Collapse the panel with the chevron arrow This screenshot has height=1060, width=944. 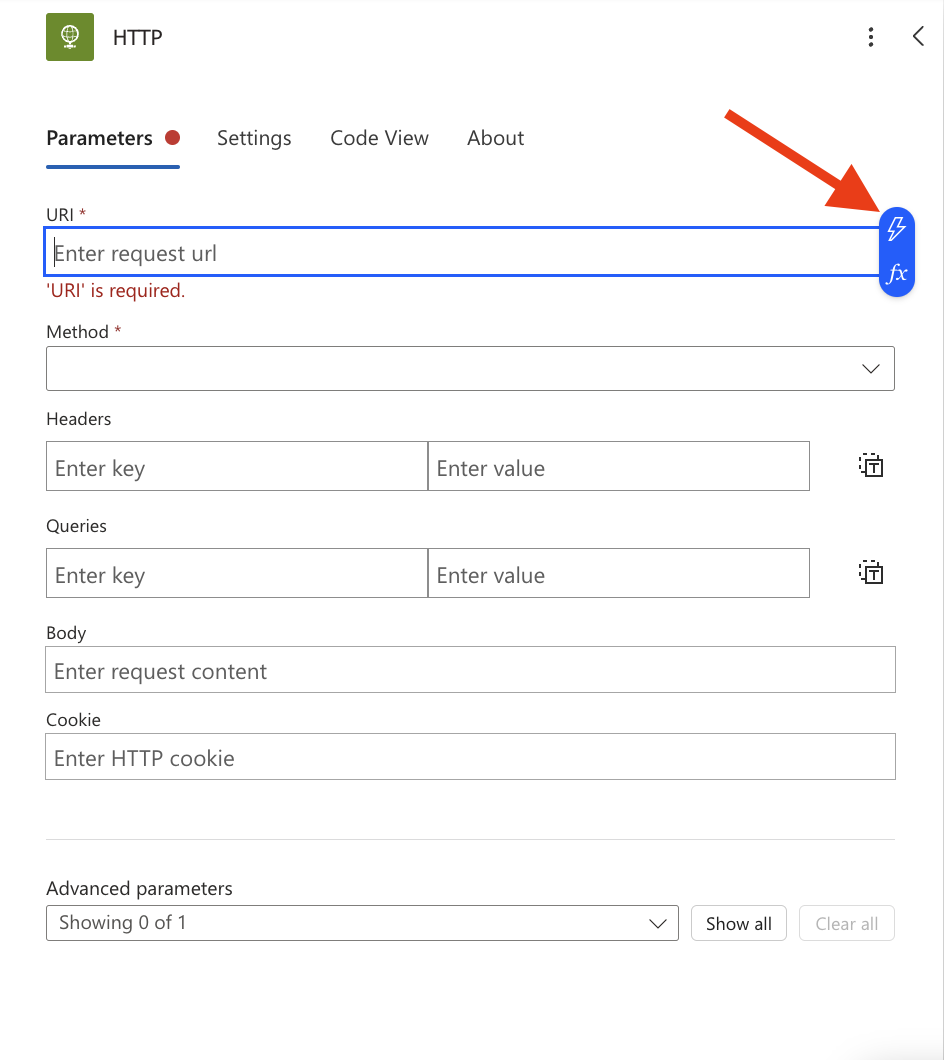918,37
